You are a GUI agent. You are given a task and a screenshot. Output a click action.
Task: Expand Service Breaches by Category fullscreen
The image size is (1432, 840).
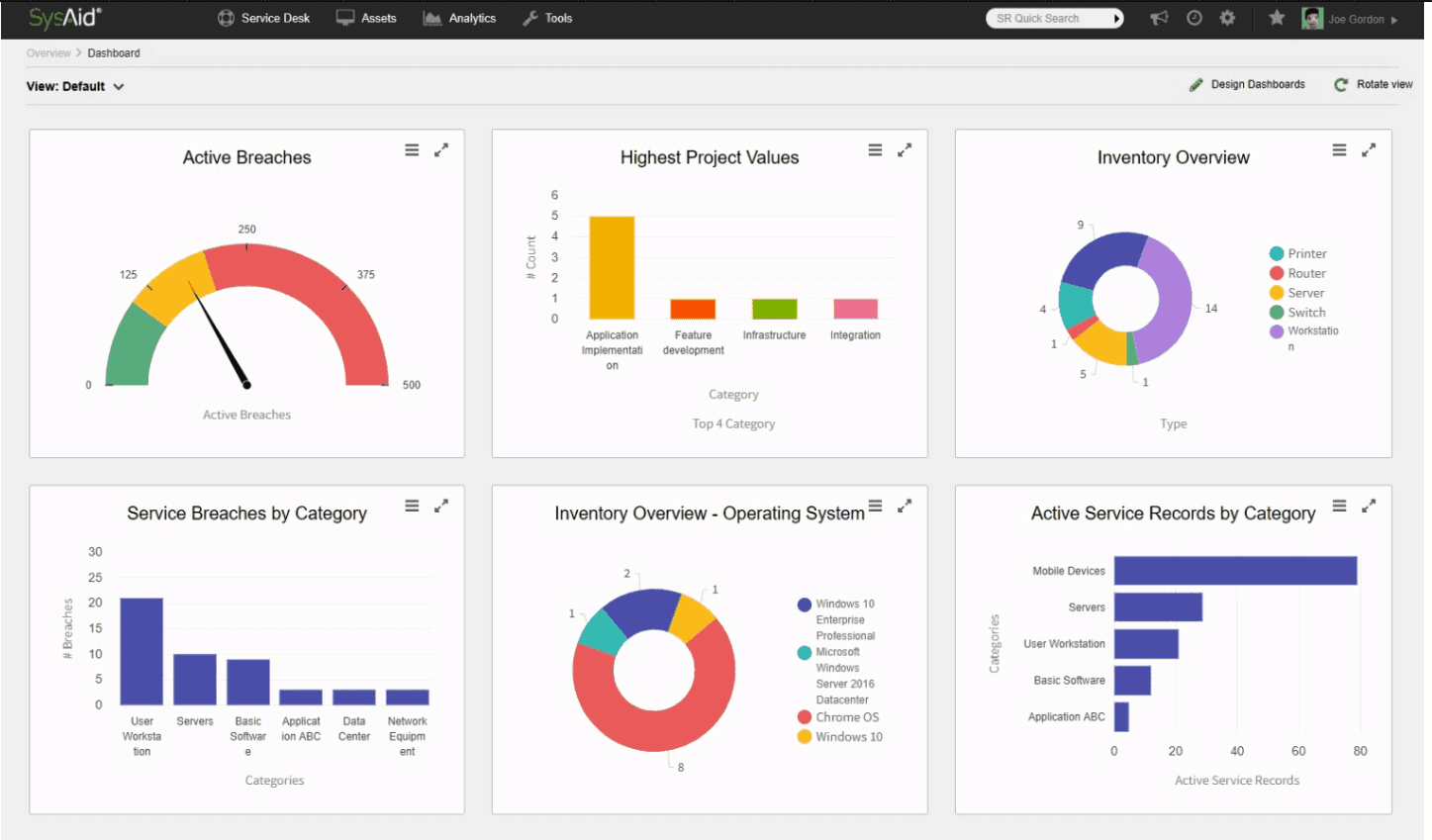point(441,506)
